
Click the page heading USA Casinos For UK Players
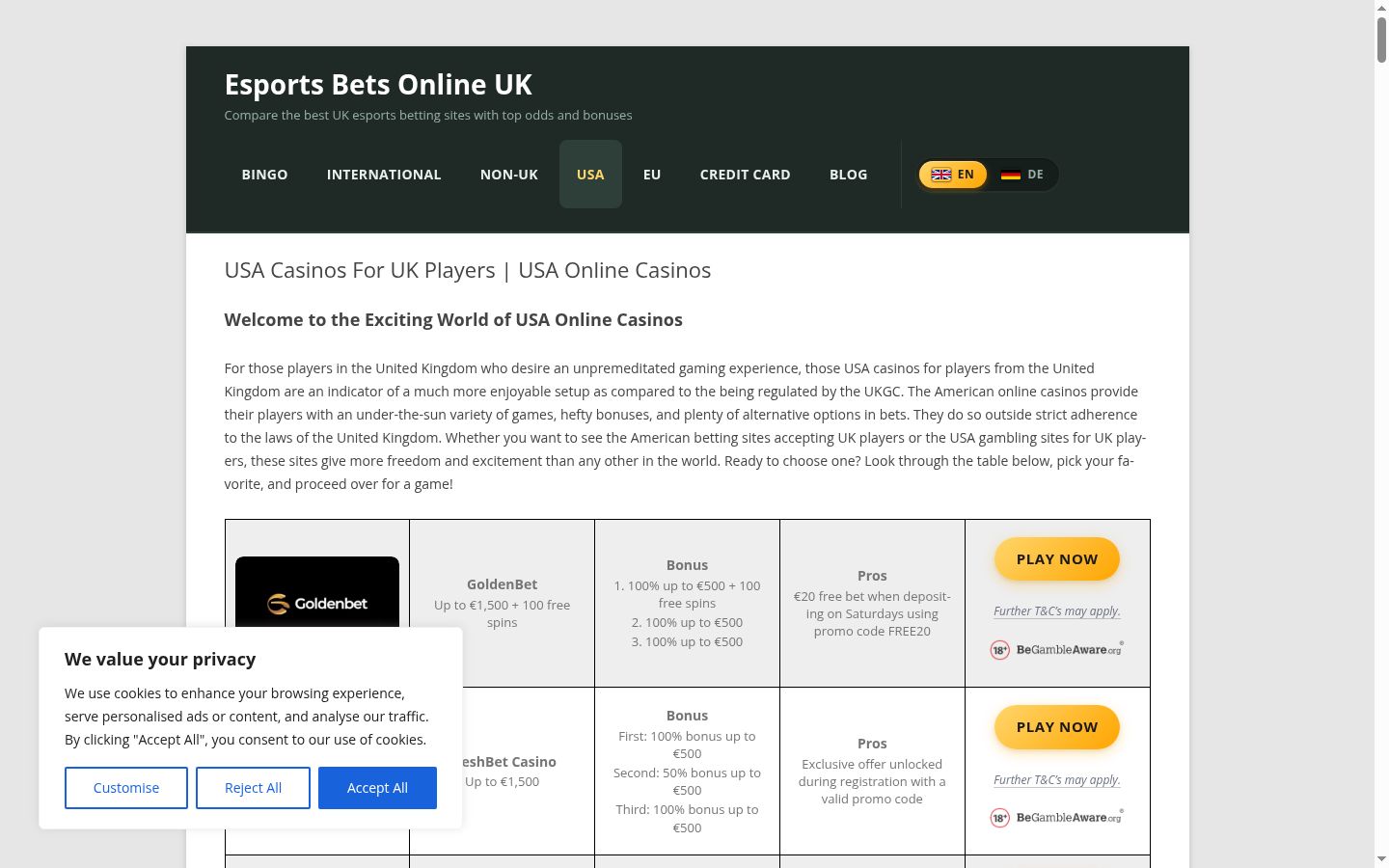point(468,270)
